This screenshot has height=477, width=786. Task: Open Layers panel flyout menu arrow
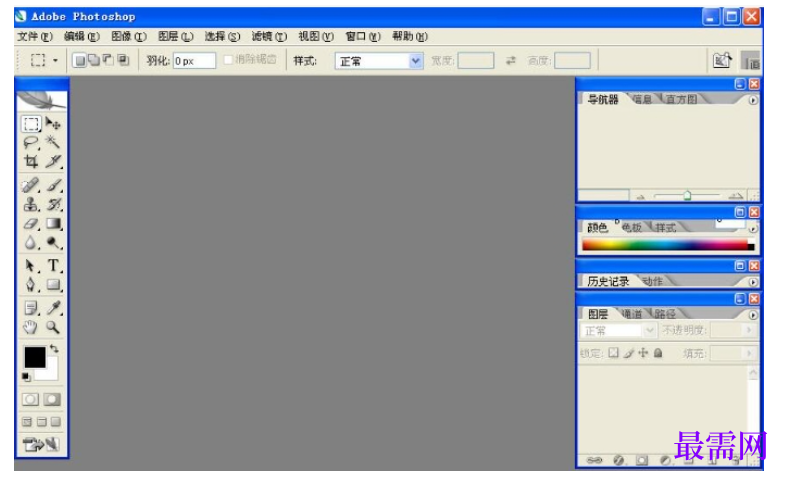(753, 315)
